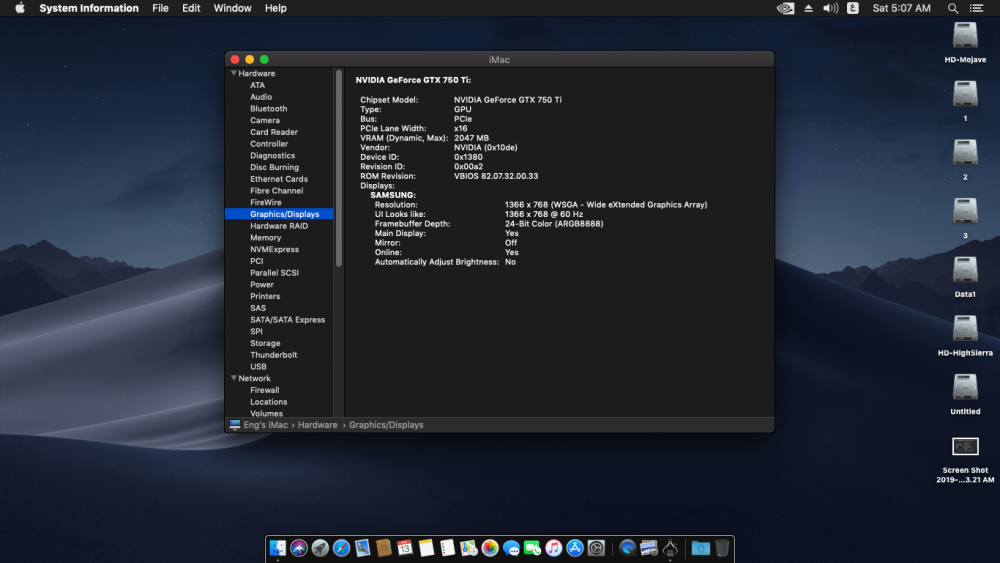Open Preview icon in the Dock
Image resolution: width=1000 pixels, height=563 pixels.
(649, 548)
